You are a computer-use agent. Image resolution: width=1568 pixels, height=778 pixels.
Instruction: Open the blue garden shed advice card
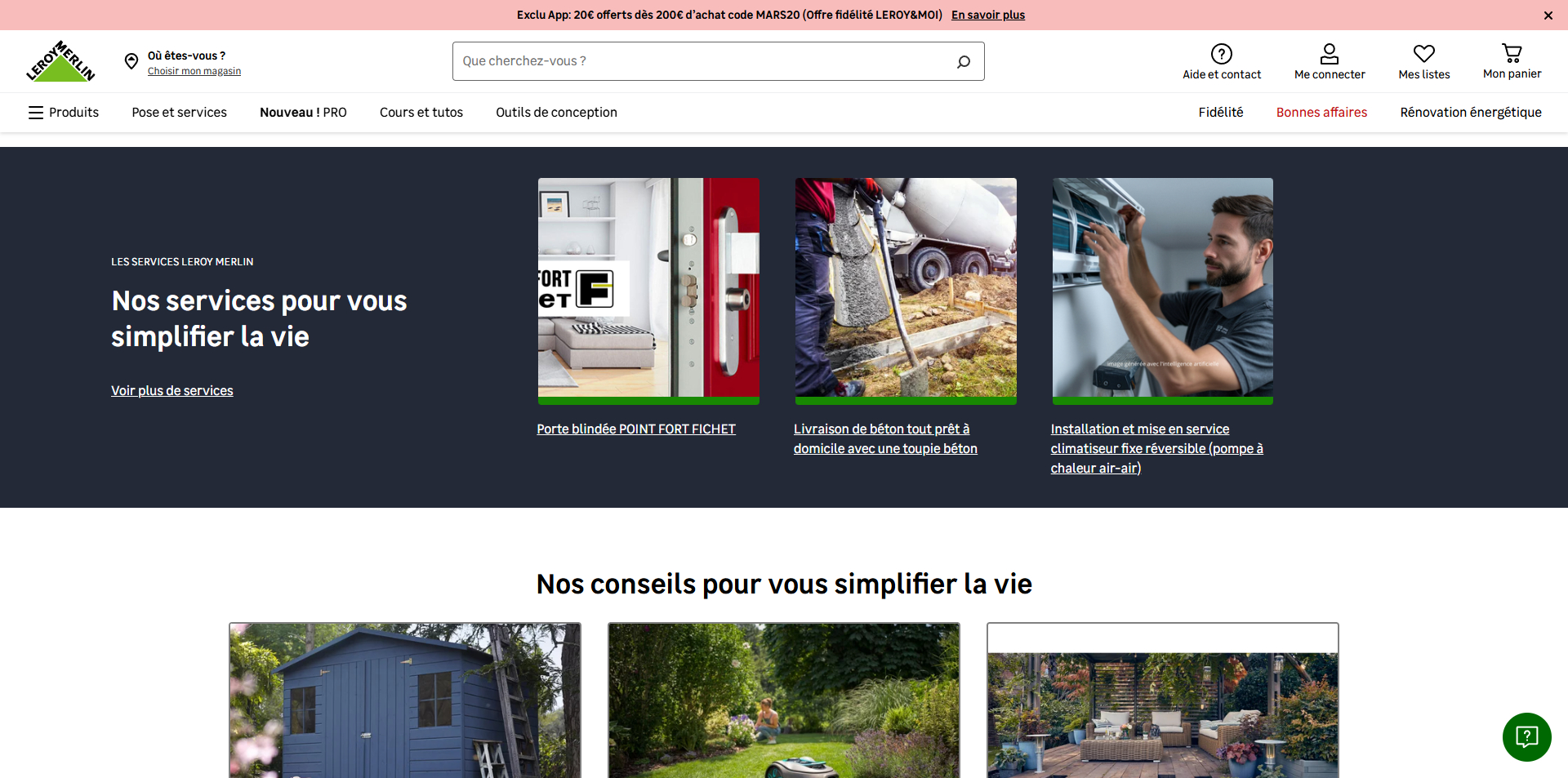[405, 700]
